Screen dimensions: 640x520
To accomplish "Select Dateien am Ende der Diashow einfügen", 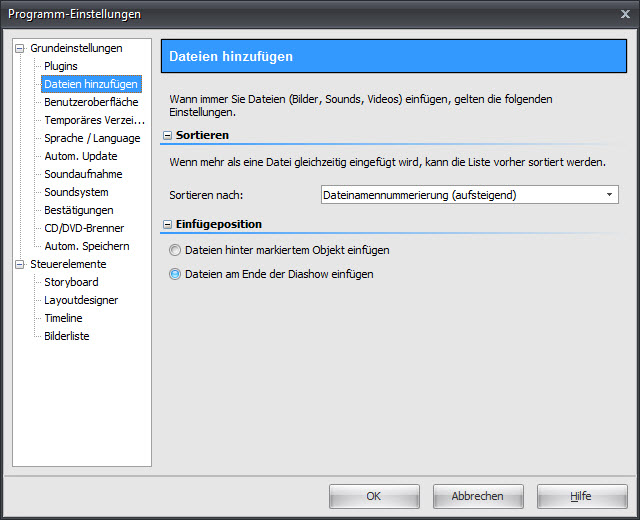I will point(176,274).
